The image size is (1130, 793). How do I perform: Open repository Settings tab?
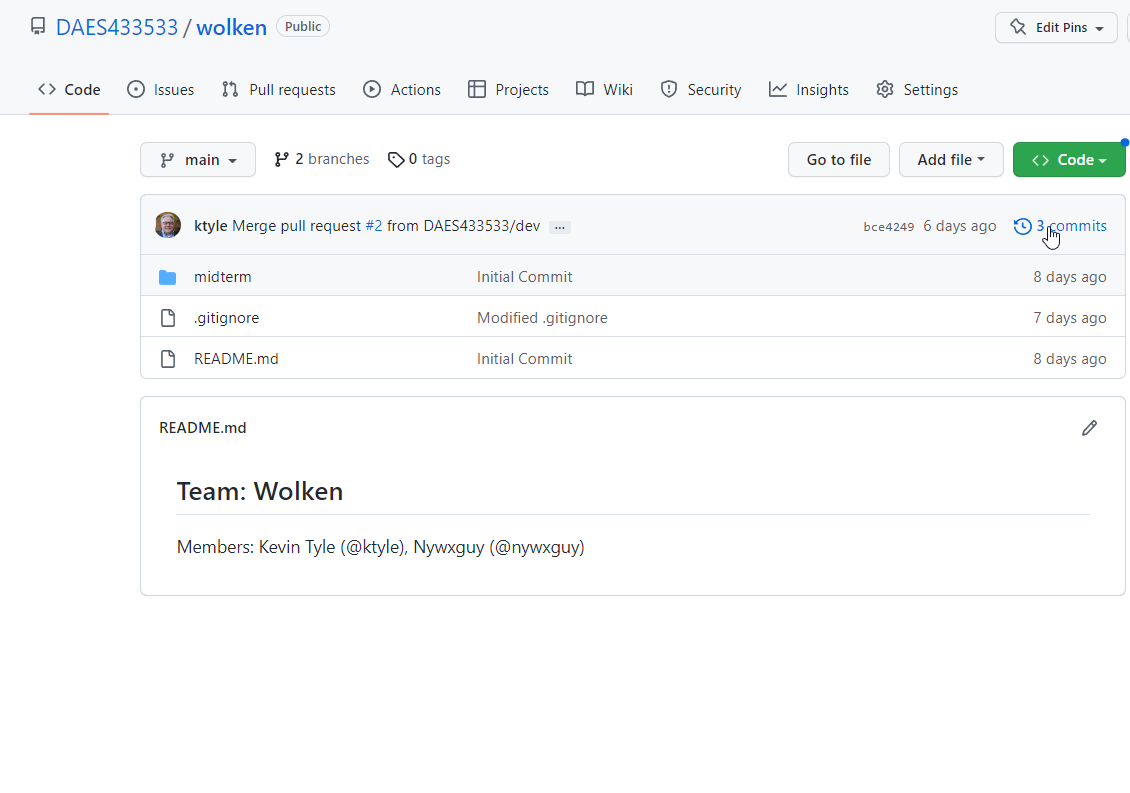point(917,90)
